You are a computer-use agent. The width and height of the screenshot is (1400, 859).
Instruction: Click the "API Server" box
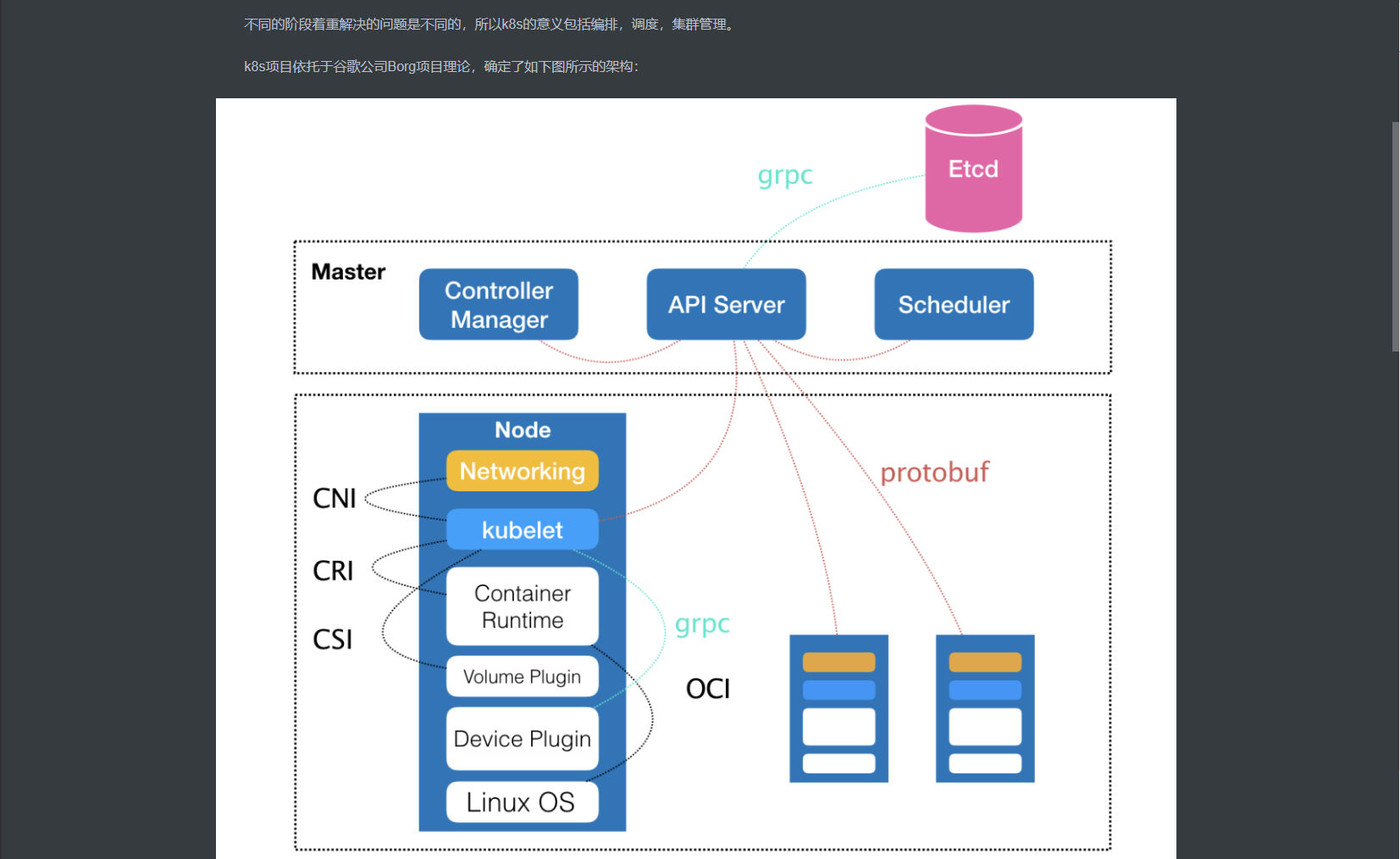[726, 304]
